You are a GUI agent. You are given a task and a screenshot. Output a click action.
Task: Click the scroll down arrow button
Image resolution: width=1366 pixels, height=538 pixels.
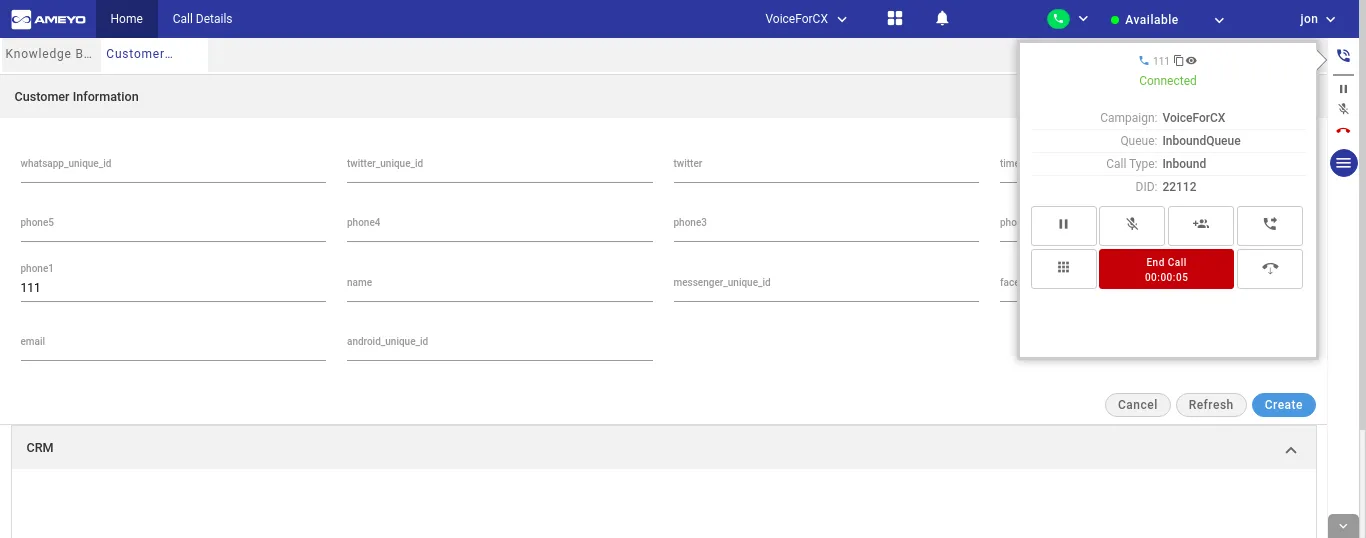pyautogui.click(x=1343, y=526)
